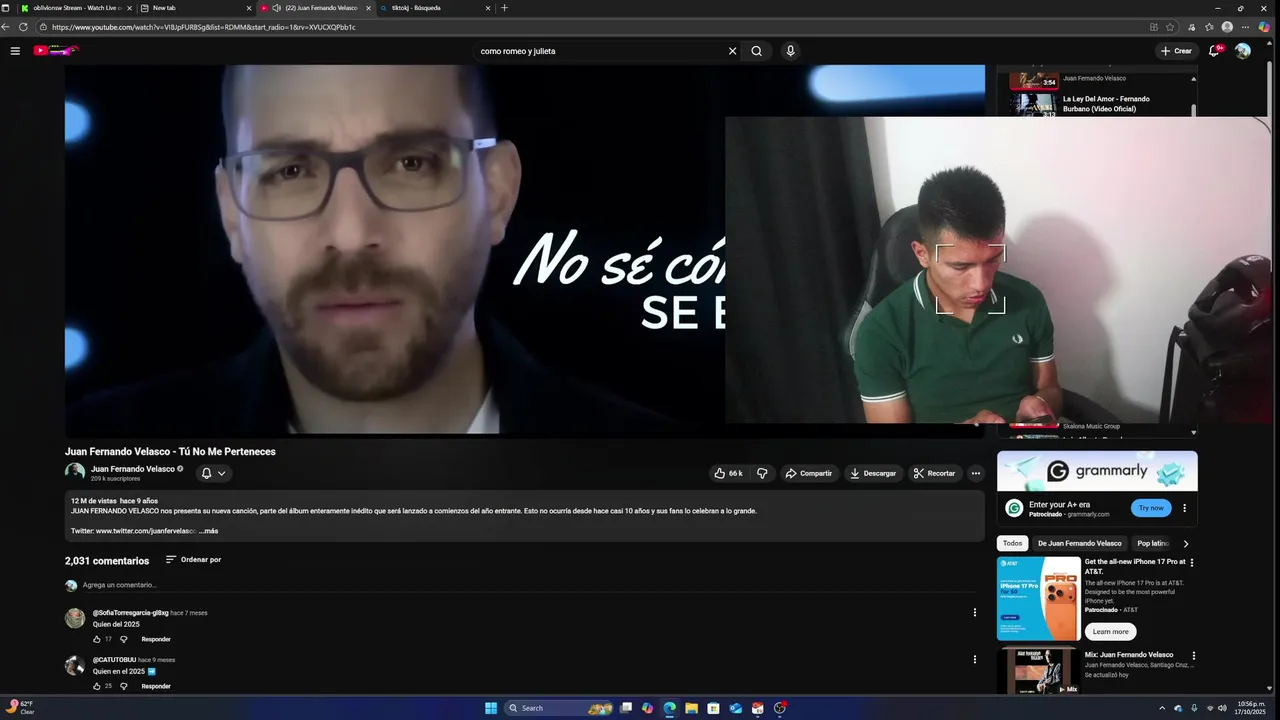Select De Juan Fernando Velasco chip
The image size is (1280, 720).
[1079, 544]
